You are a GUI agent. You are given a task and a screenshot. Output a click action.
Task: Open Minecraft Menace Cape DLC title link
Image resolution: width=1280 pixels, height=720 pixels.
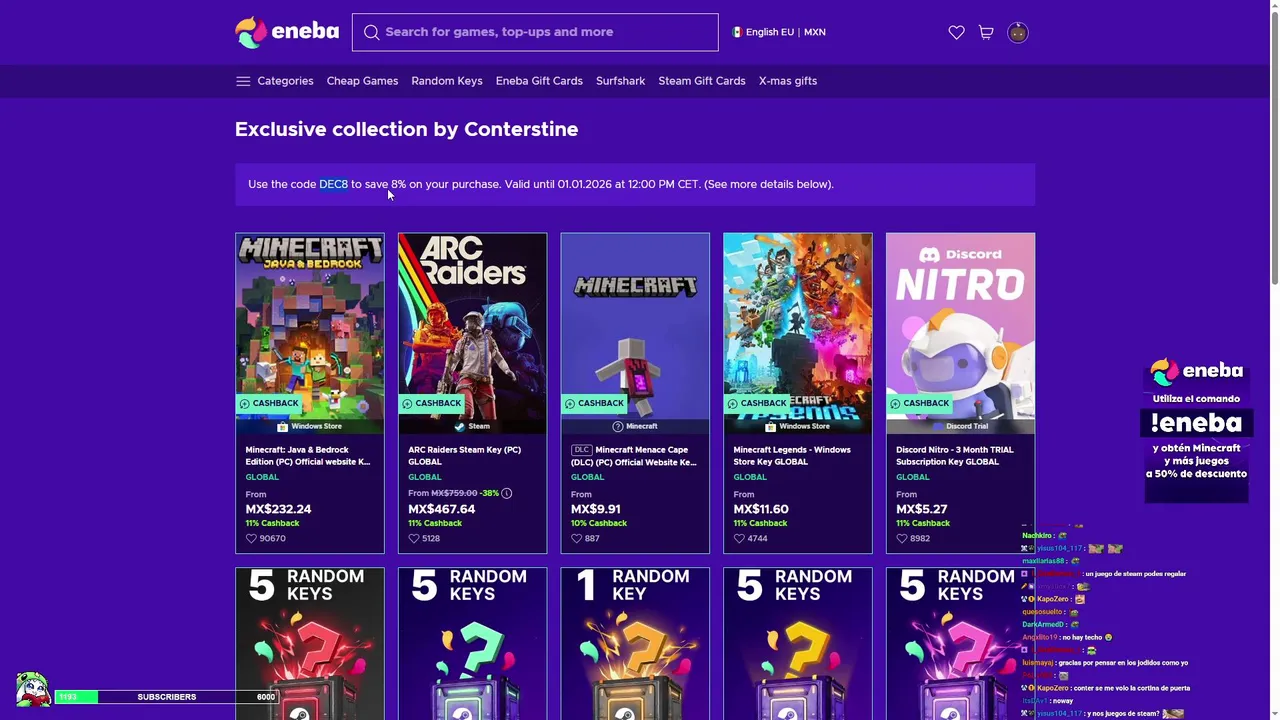(x=634, y=455)
